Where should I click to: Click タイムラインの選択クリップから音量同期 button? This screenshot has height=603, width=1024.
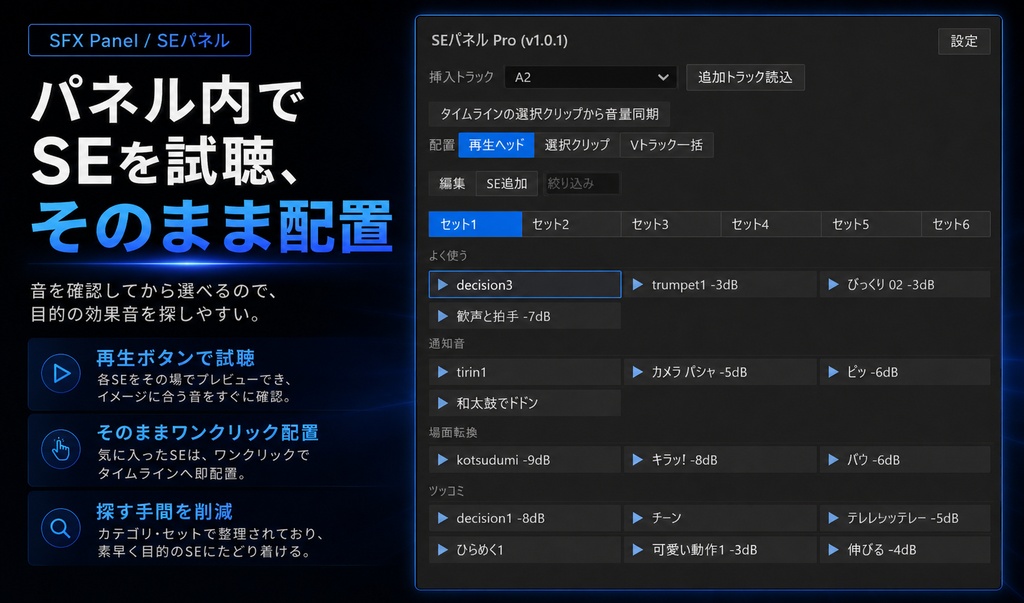(549, 114)
